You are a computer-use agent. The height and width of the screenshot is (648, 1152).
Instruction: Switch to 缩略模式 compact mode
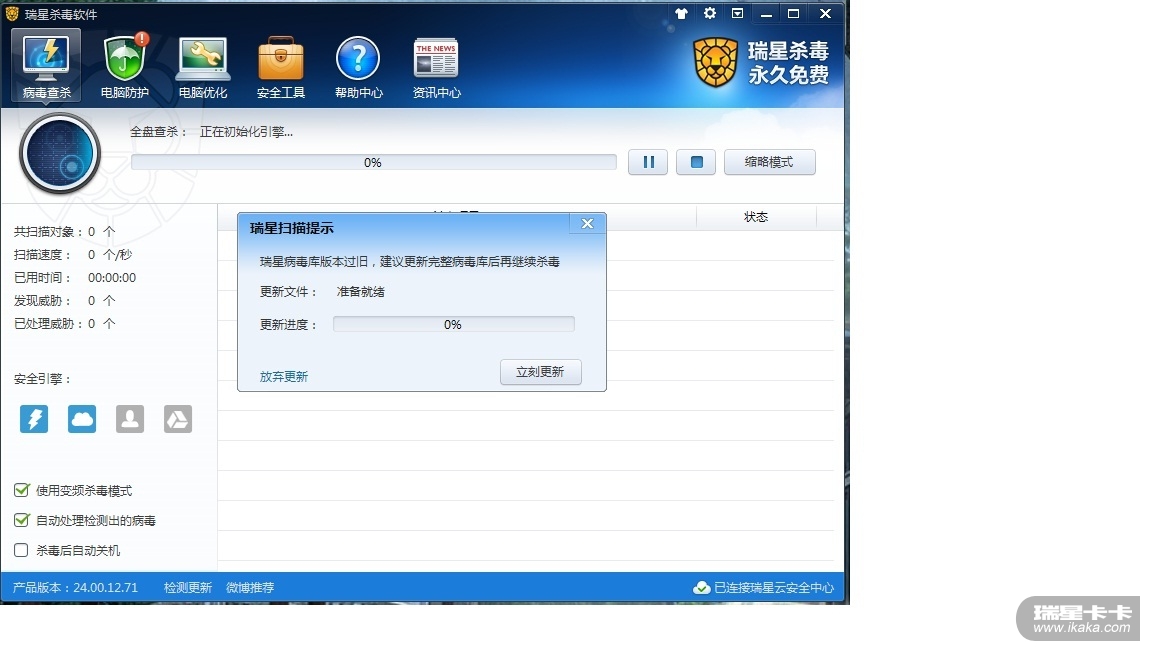click(x=769, y=162)
